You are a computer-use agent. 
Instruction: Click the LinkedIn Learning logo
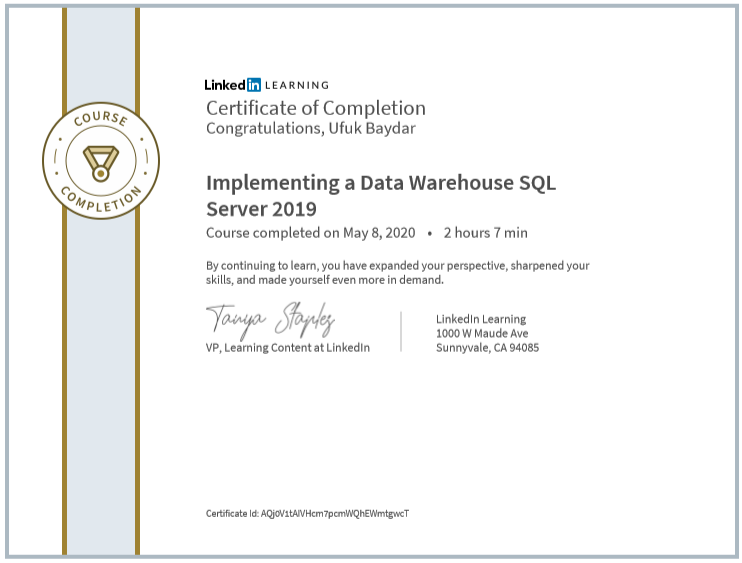[266, 85]
